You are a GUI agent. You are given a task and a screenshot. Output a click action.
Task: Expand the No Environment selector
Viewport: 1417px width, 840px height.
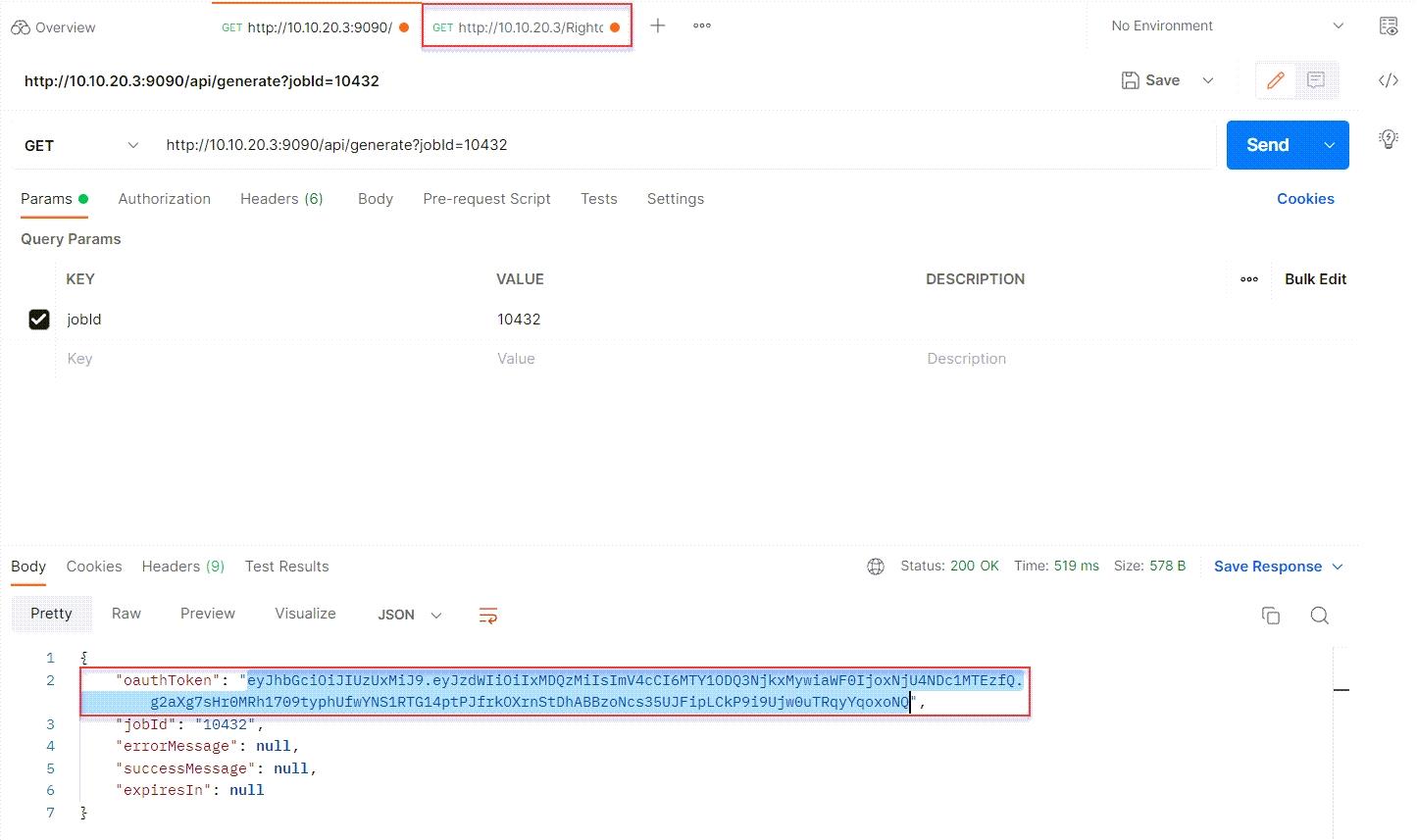[1227, 26]
